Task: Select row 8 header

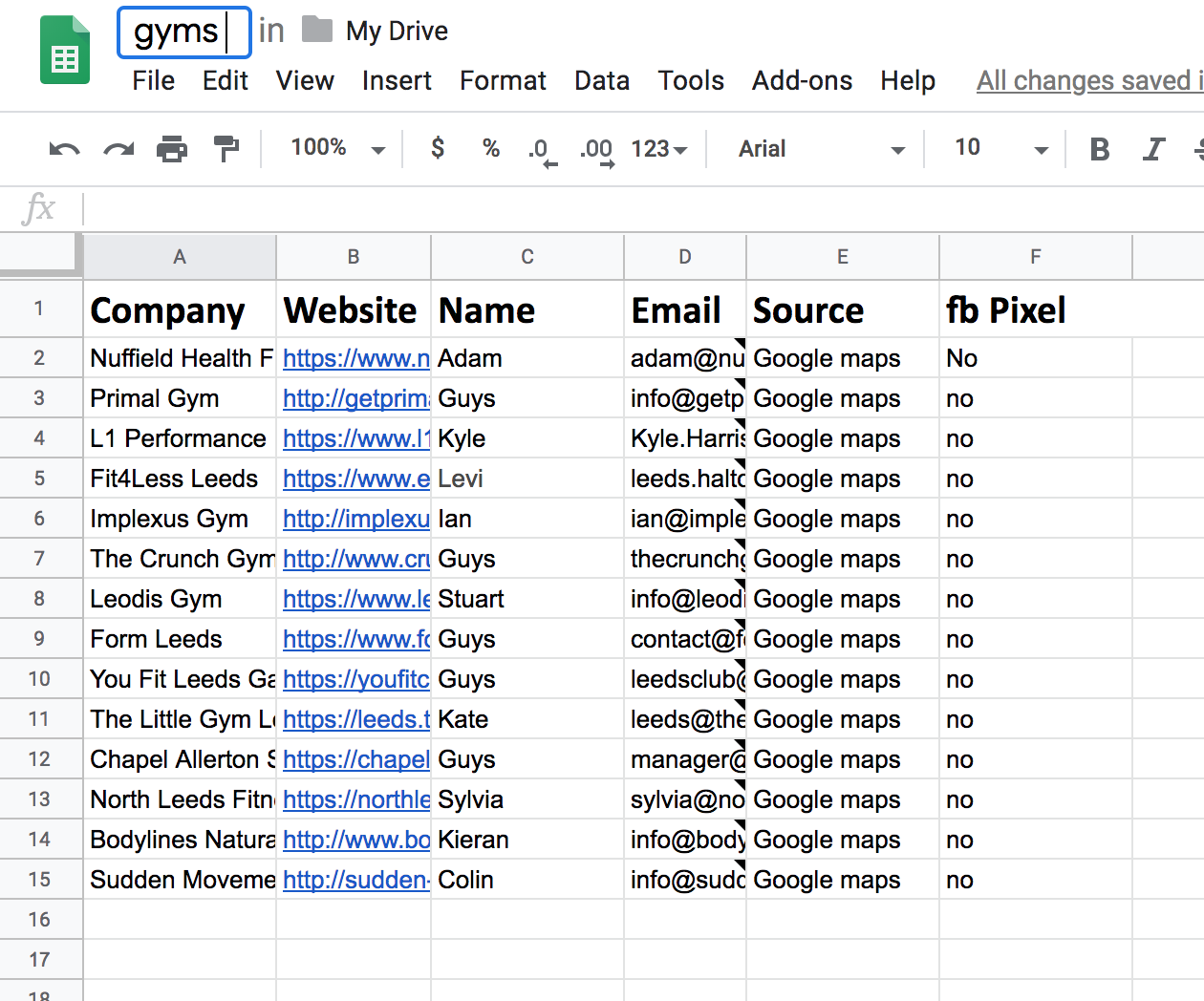Action: coord(40,599)
